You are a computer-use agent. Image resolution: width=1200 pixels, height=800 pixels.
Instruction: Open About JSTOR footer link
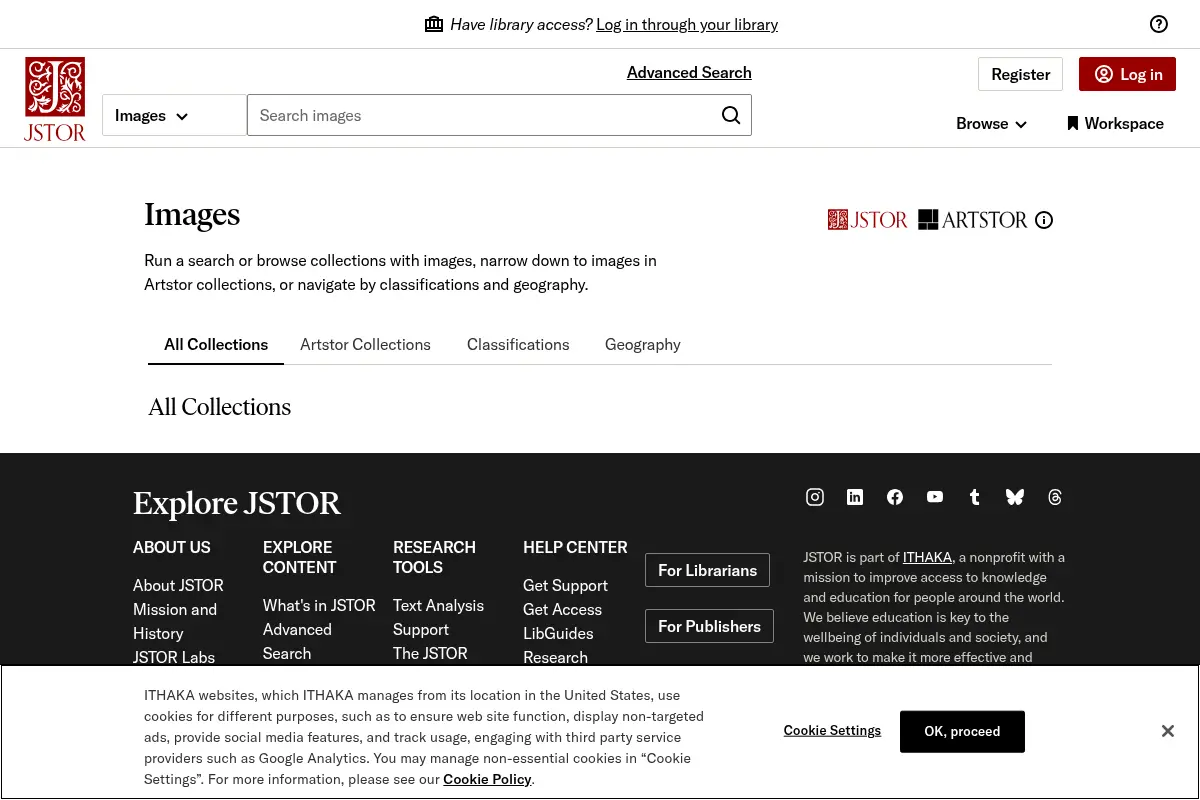pyautogui.click(x=178, y=585)
